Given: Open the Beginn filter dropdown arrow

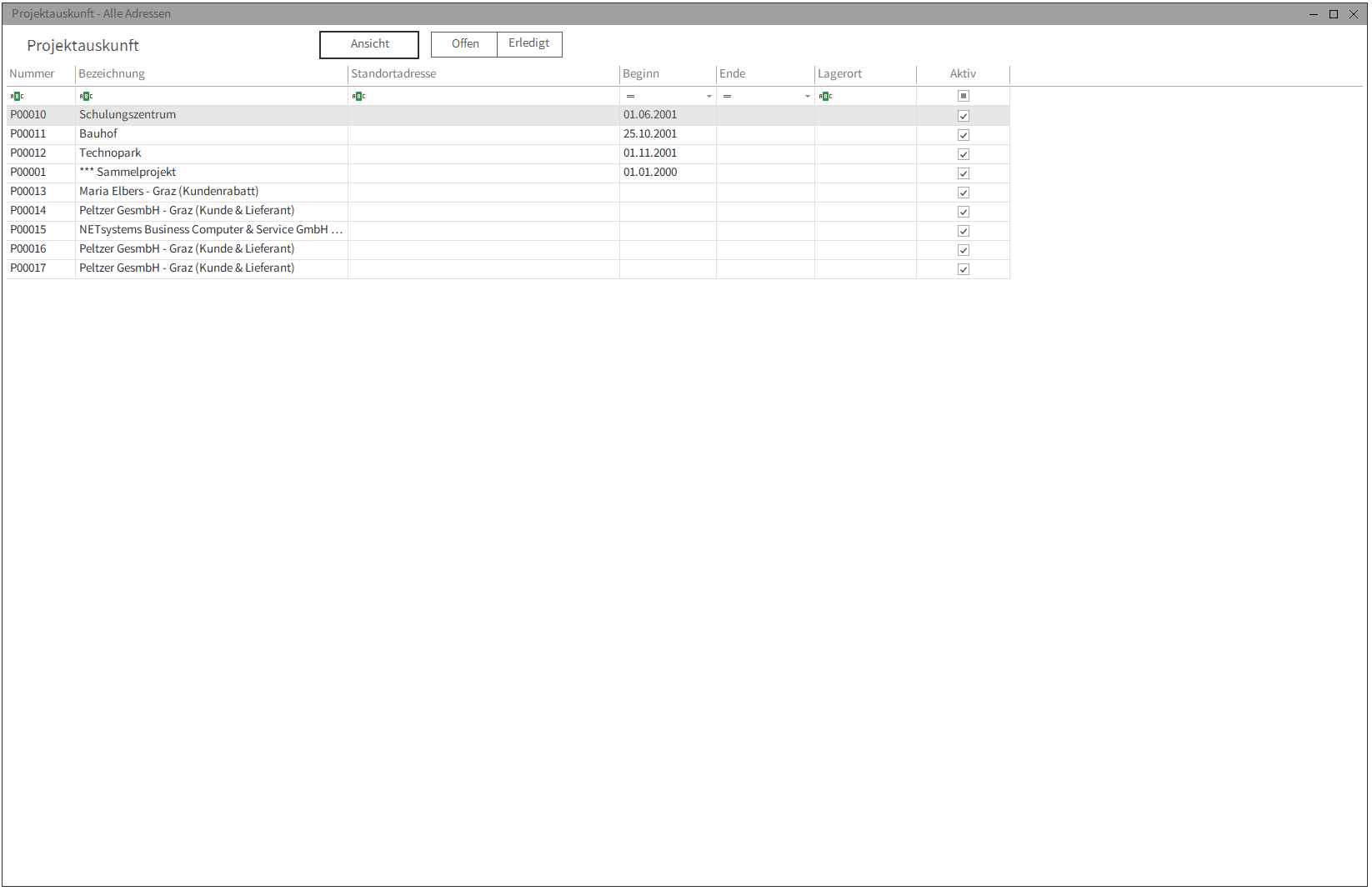Looking at the screenshot, I should [709, 97].
